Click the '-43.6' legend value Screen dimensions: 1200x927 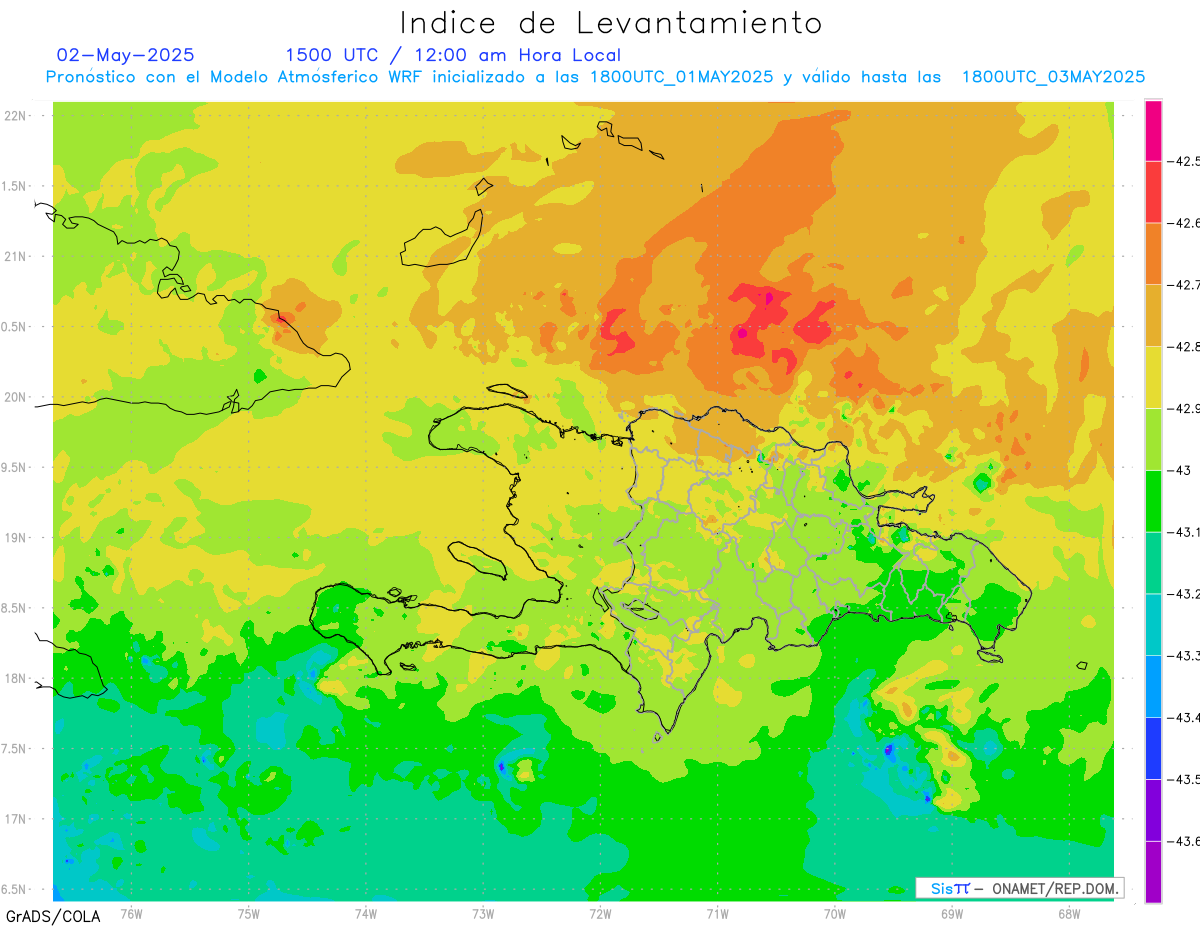point(1184,842)
